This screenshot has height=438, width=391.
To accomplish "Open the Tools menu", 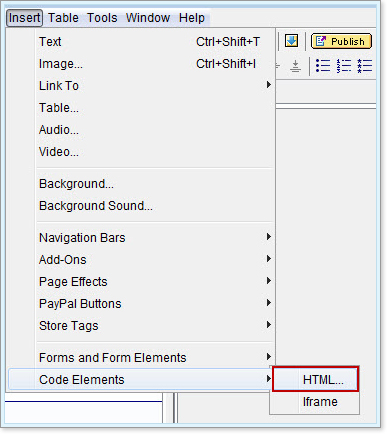I will (103, 18).
